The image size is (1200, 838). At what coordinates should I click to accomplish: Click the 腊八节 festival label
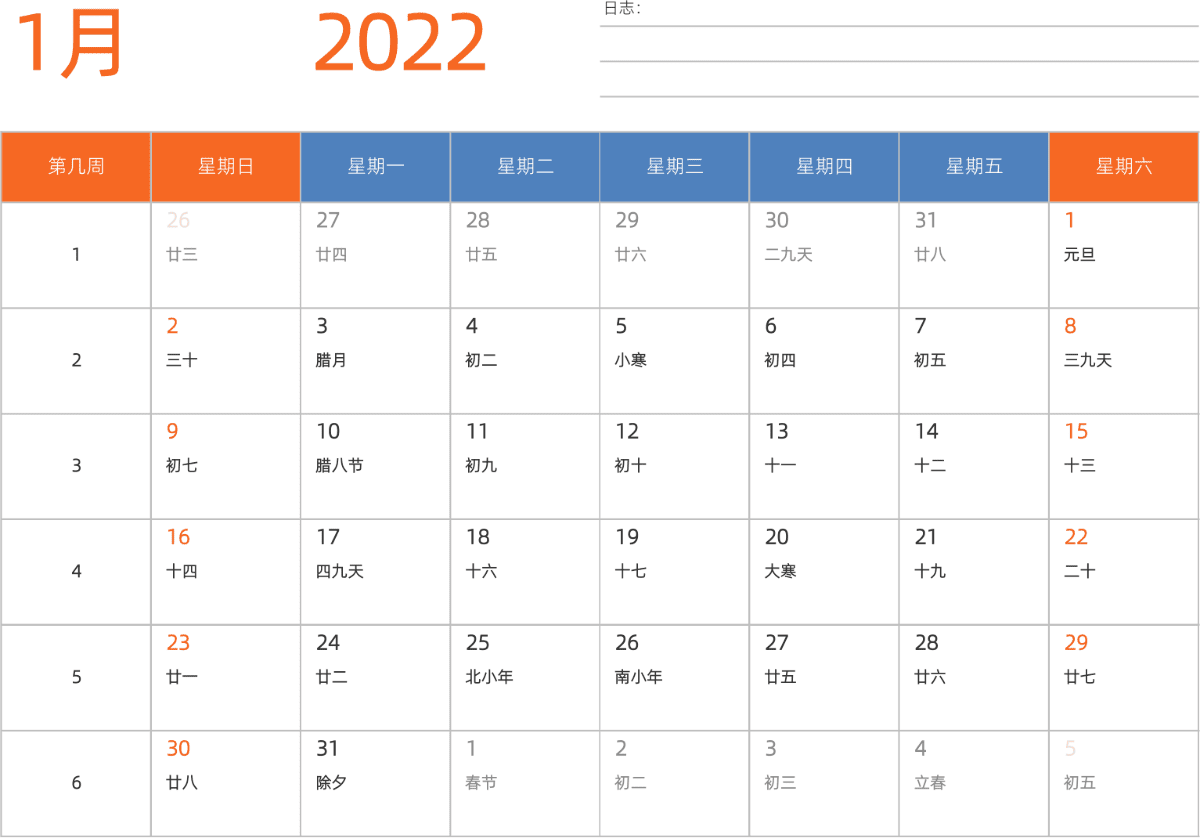pos(340,466)
